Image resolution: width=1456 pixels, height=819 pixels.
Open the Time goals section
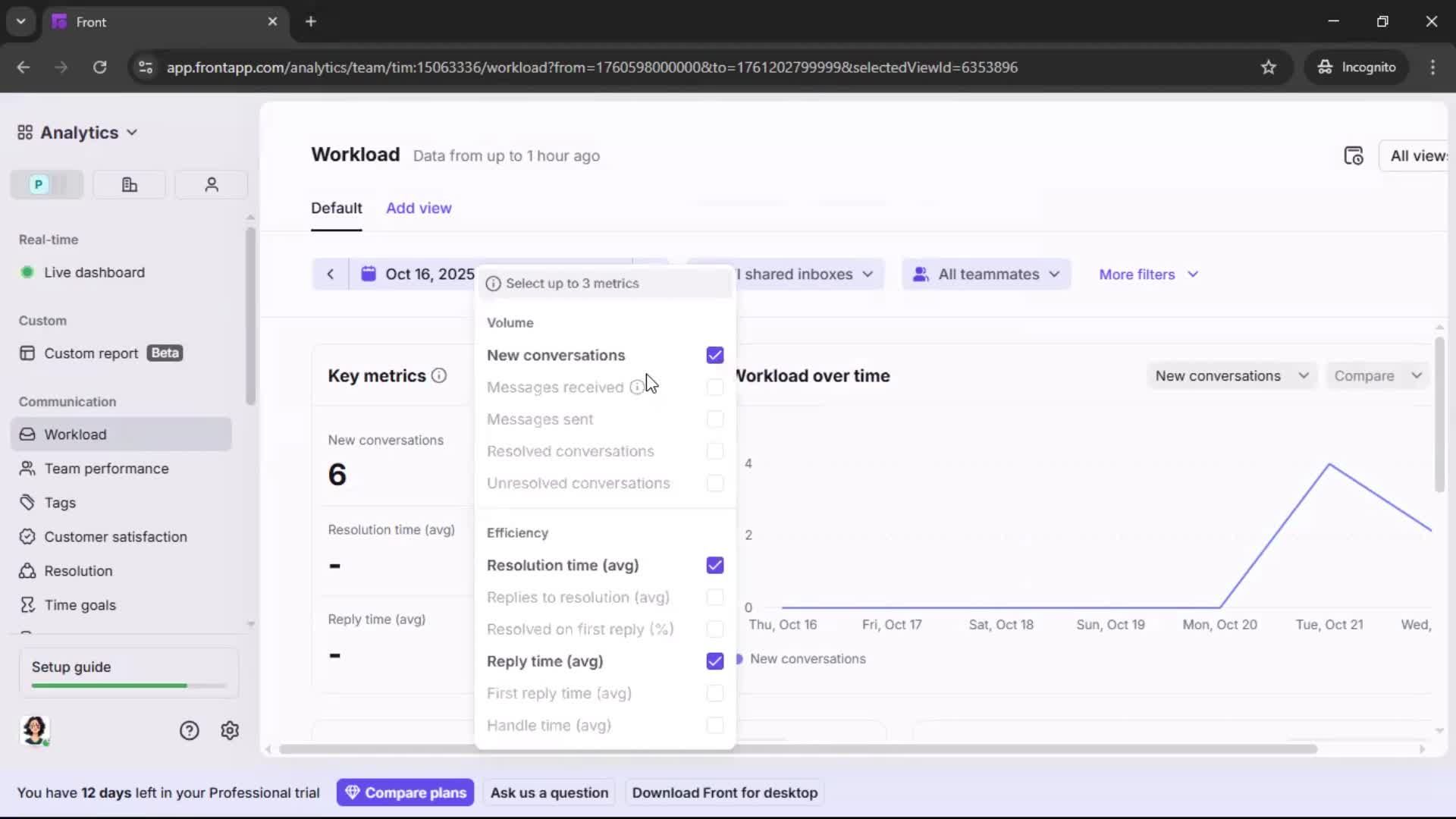coord(80,604)
